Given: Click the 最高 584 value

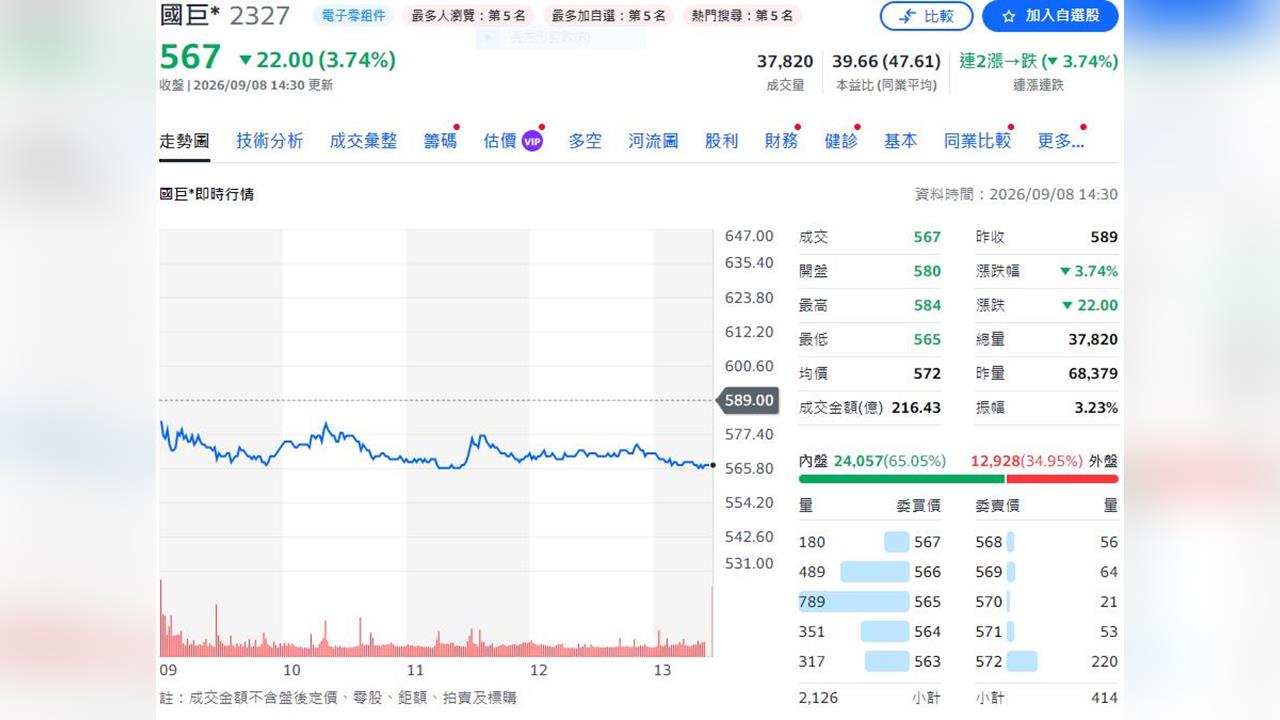Looking at the screenshot, I should [x=927, y=305].
